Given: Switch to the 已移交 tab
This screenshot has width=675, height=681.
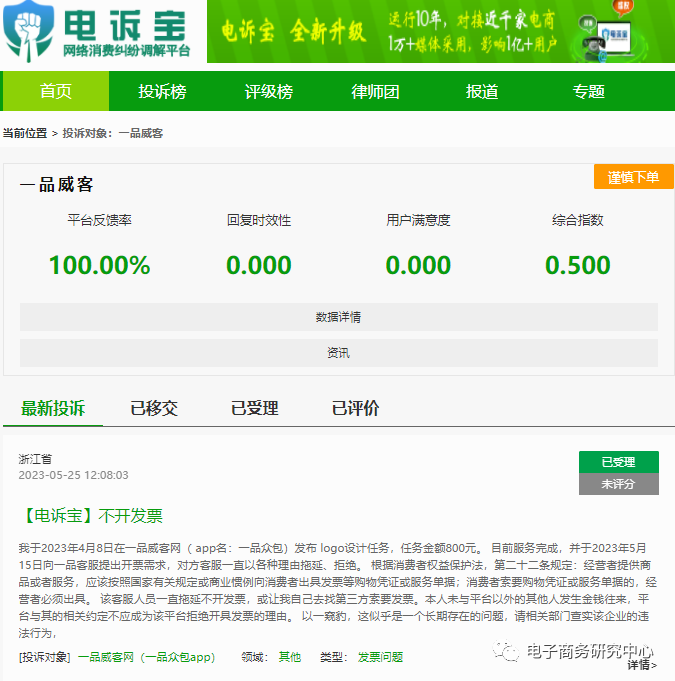Looking at the screenshot, I should pyautogui.click(x=154, y=408).
